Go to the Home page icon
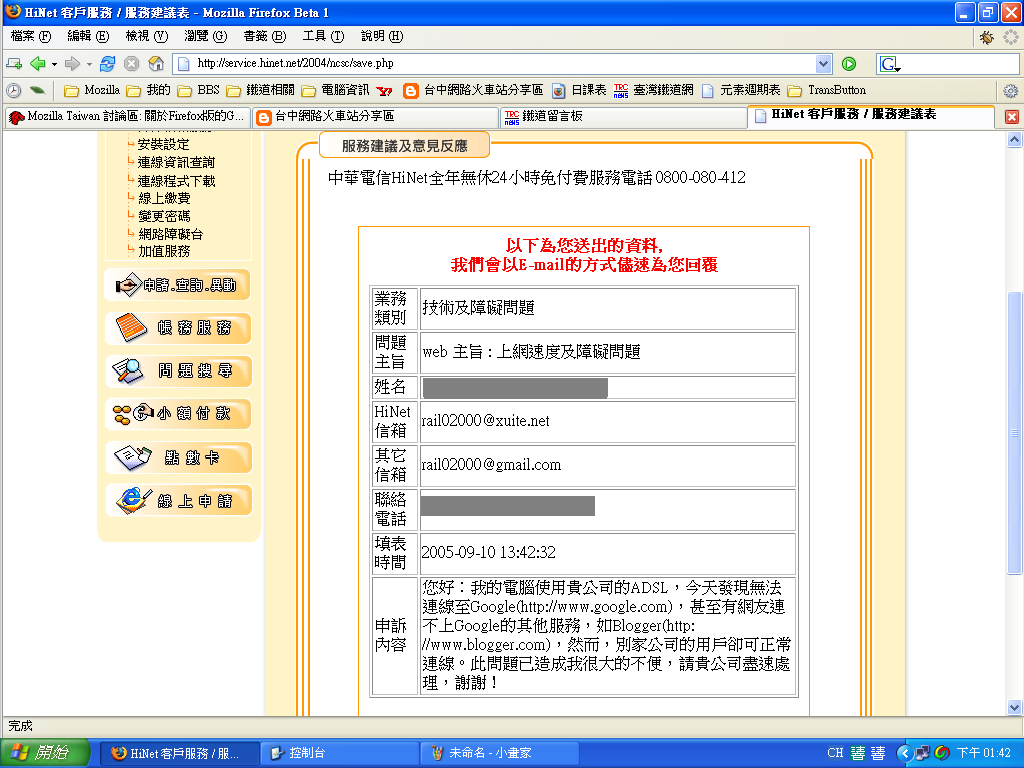This screenshot has width=1024, height=768. tap(155, 64)
